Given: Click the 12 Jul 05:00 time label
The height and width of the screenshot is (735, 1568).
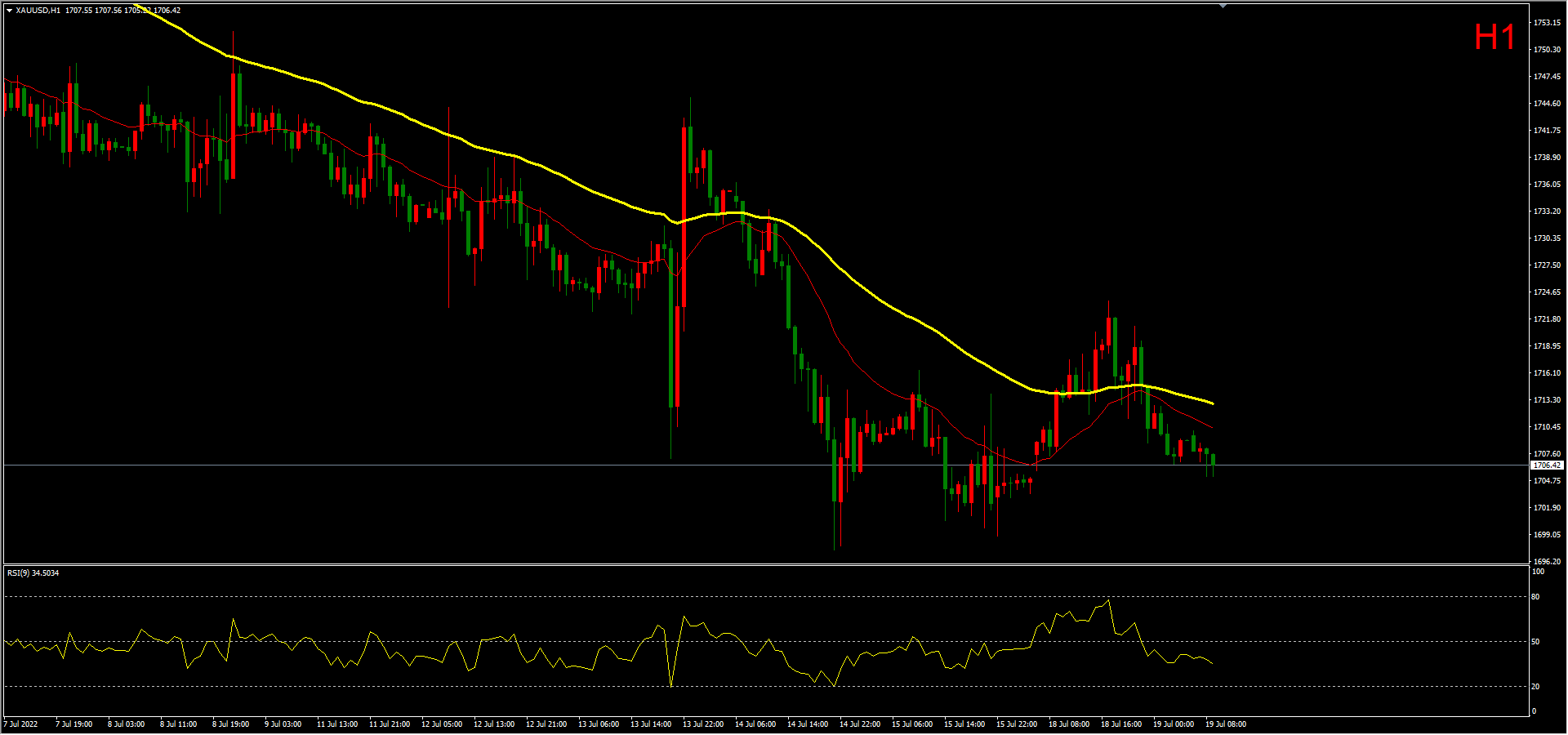Looking at the screenshot, I should pos(441,724).
